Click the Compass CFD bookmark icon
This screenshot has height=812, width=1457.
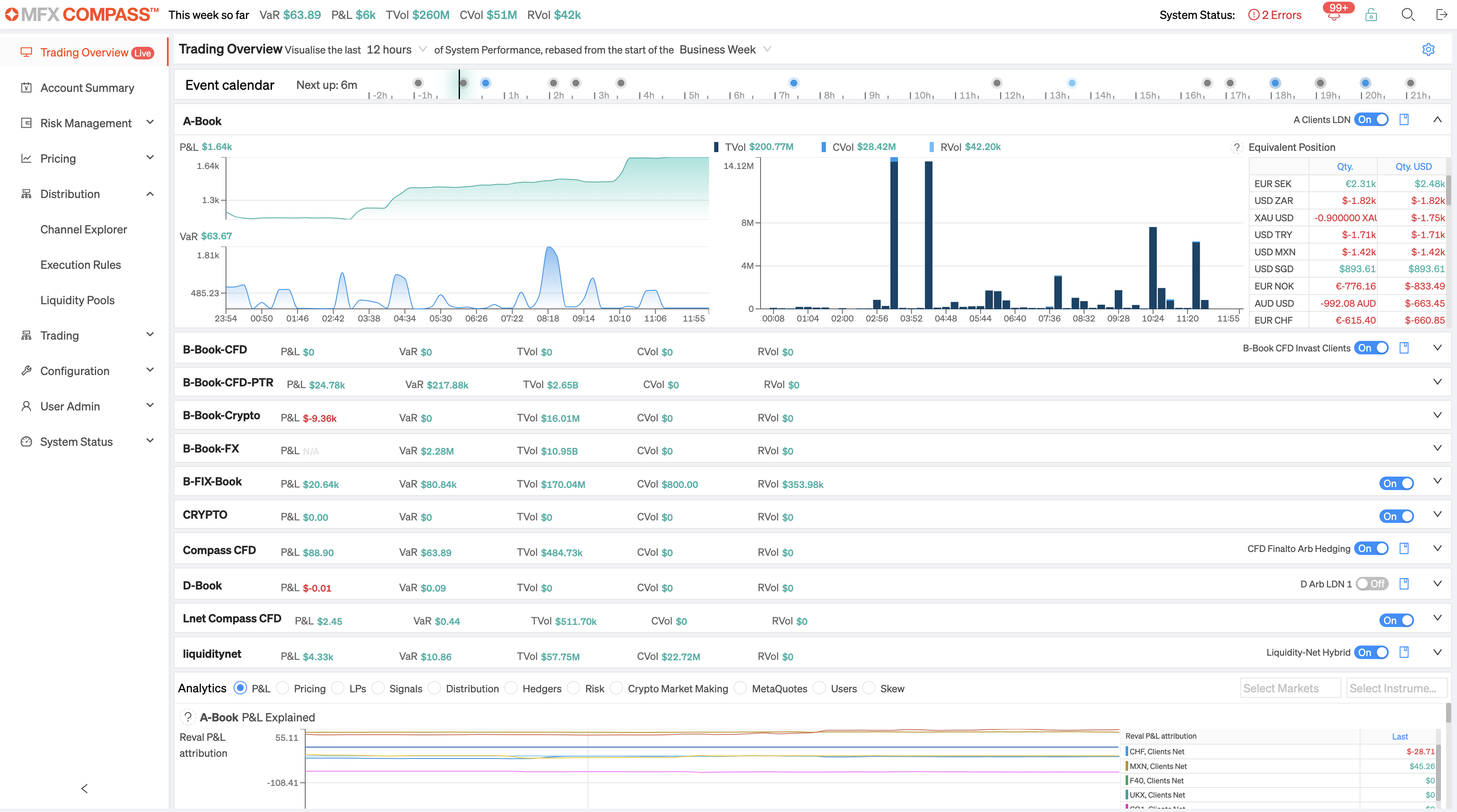coord(1404,549)
